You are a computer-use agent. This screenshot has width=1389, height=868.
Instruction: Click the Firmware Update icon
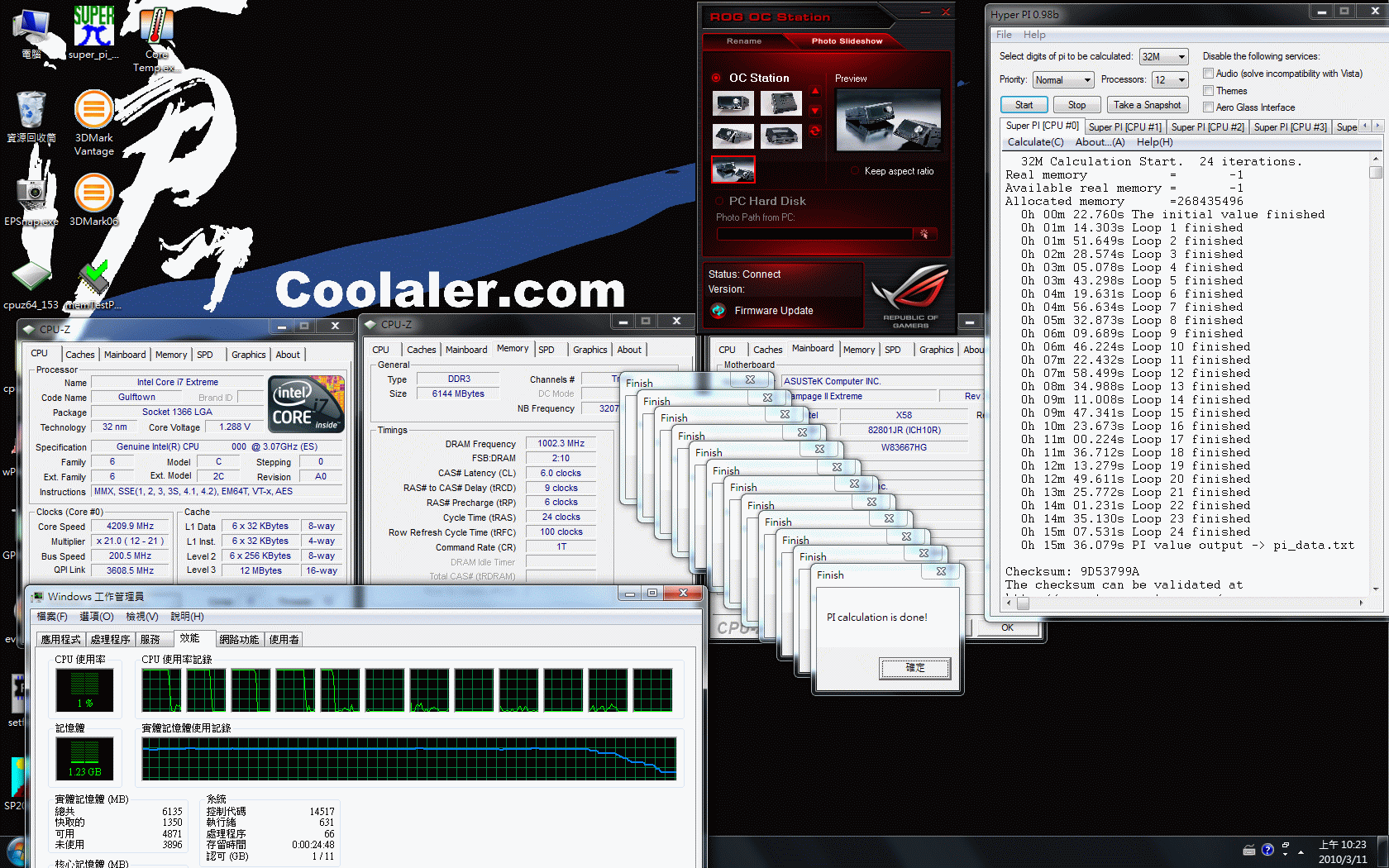718,311
